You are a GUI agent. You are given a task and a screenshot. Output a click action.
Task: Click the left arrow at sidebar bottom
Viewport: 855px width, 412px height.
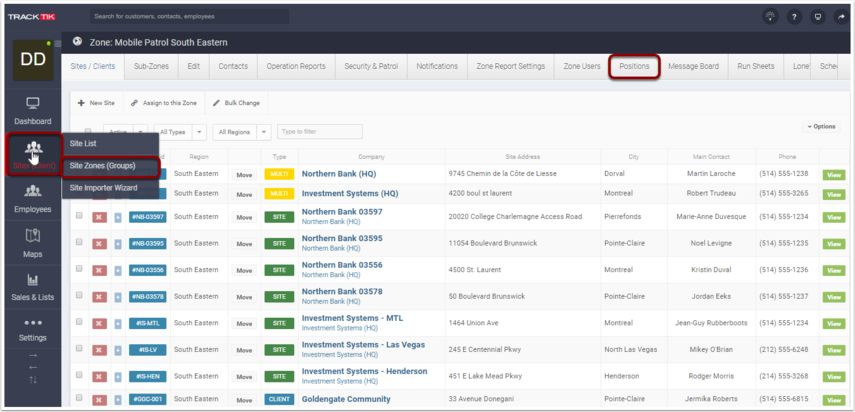coord(33,367)
